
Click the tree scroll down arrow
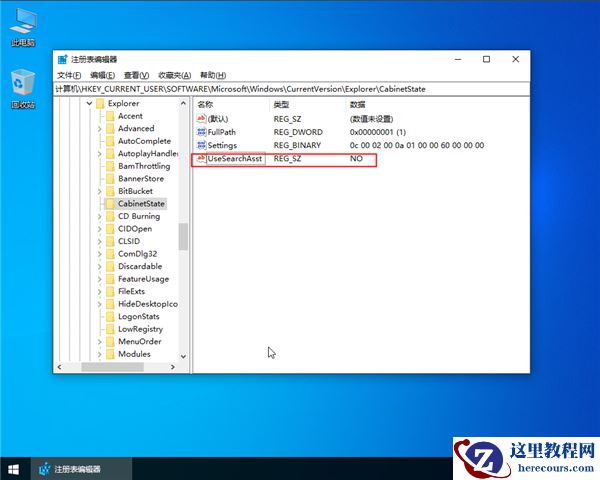(183, 356)
